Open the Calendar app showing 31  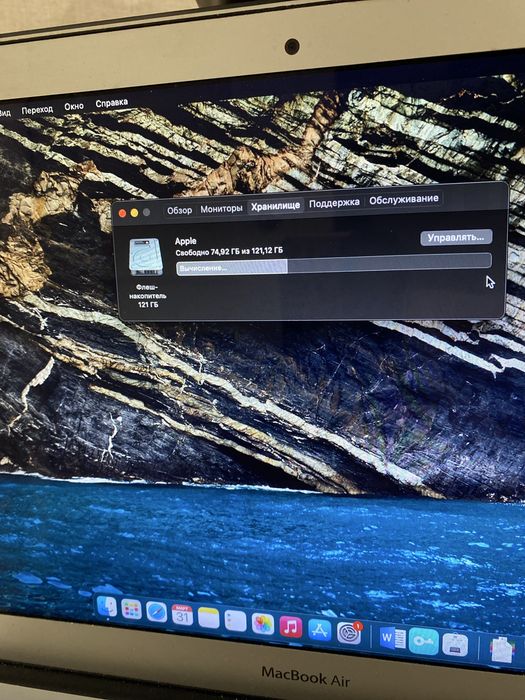[182, 616]
